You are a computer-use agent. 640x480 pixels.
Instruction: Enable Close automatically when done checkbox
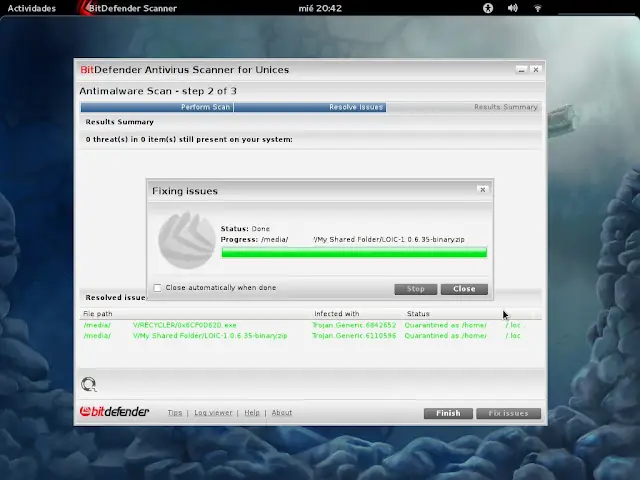click(x=158, y=288)
